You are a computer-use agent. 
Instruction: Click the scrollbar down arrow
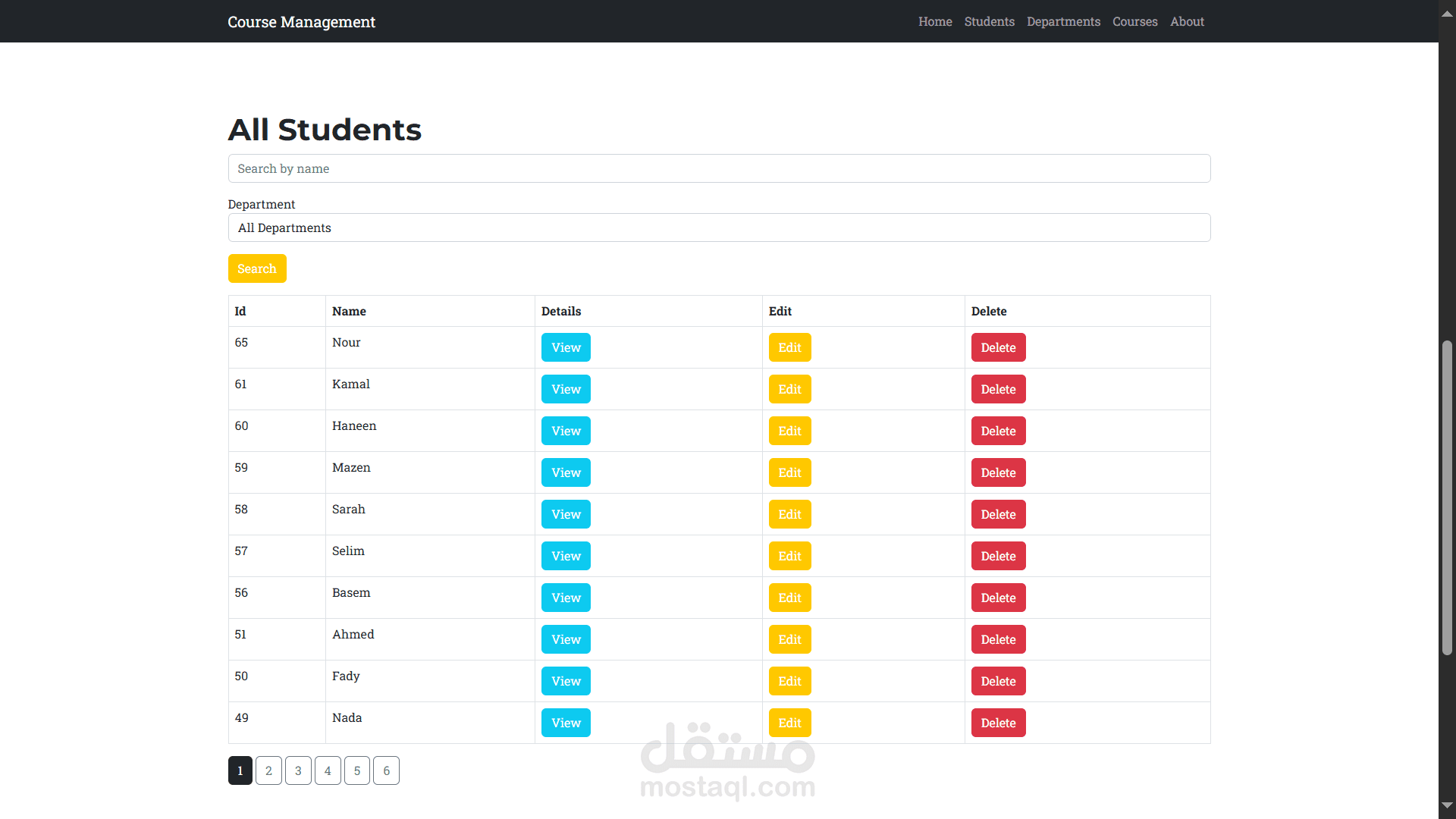point(1447,805)
